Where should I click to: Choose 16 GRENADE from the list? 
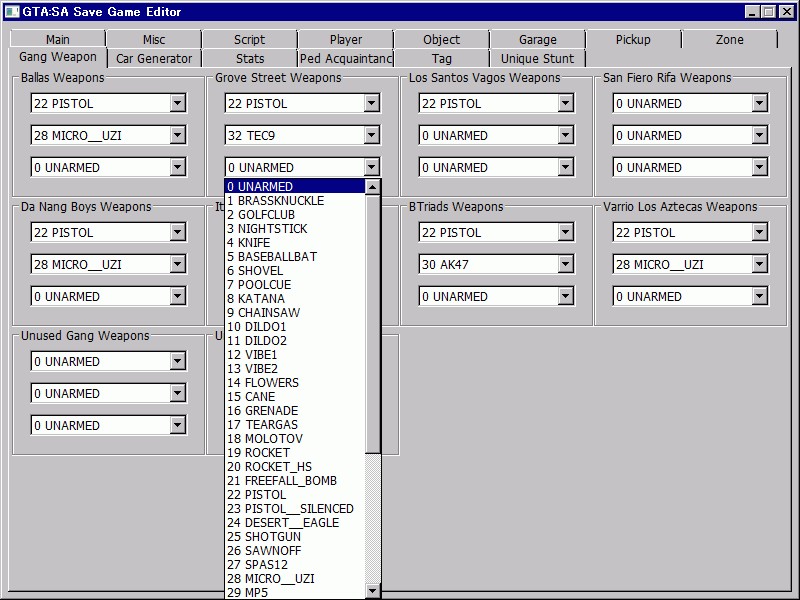[295, 410]
